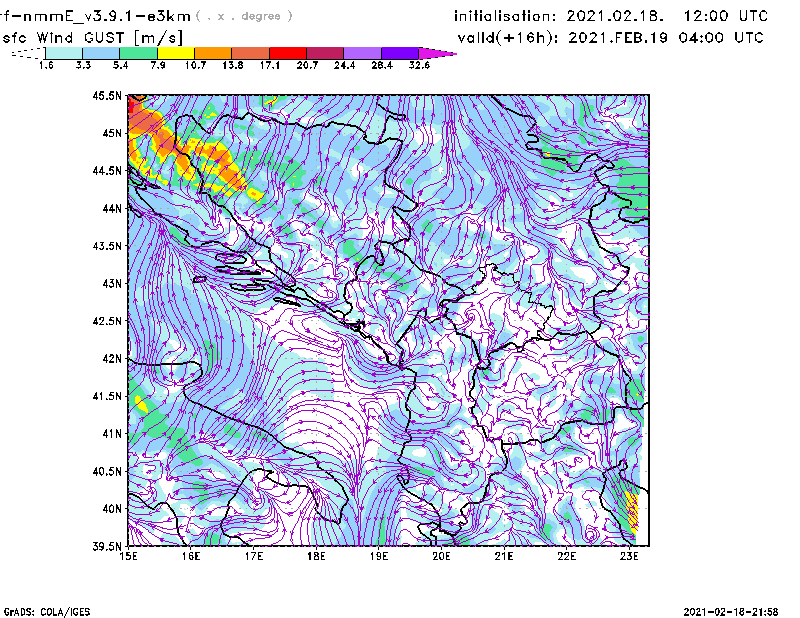This screenshot has width=800, height=618.
Task: Click the '40N' latitude label
Action: 112,509
